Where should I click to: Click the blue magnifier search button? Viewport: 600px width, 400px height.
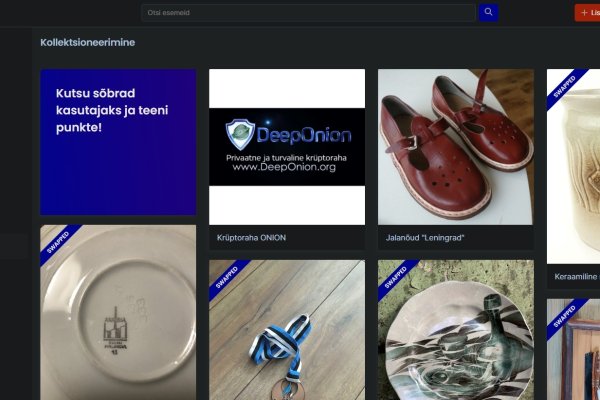pos(488,12)
